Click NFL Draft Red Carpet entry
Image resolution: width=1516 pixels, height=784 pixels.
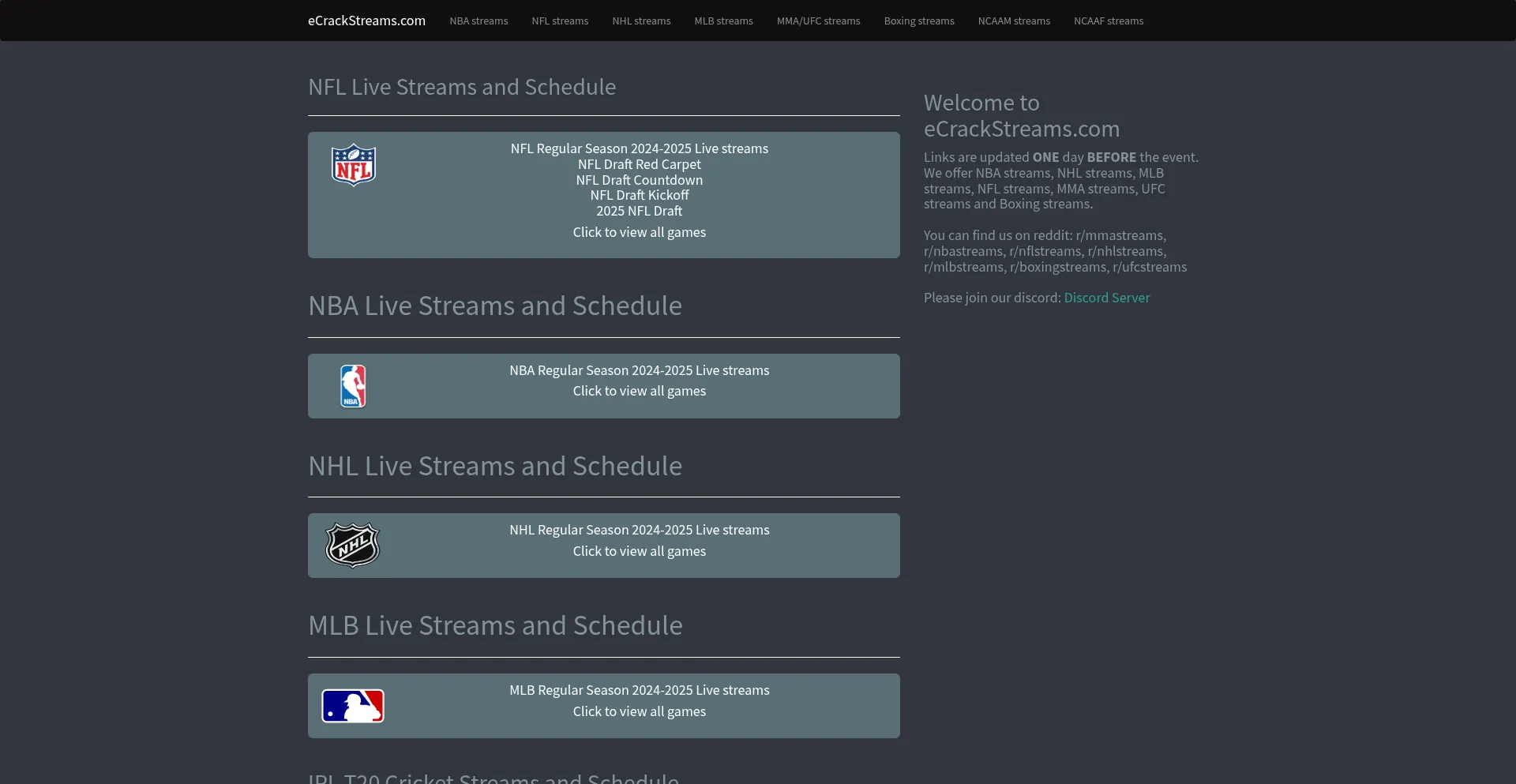640,164
